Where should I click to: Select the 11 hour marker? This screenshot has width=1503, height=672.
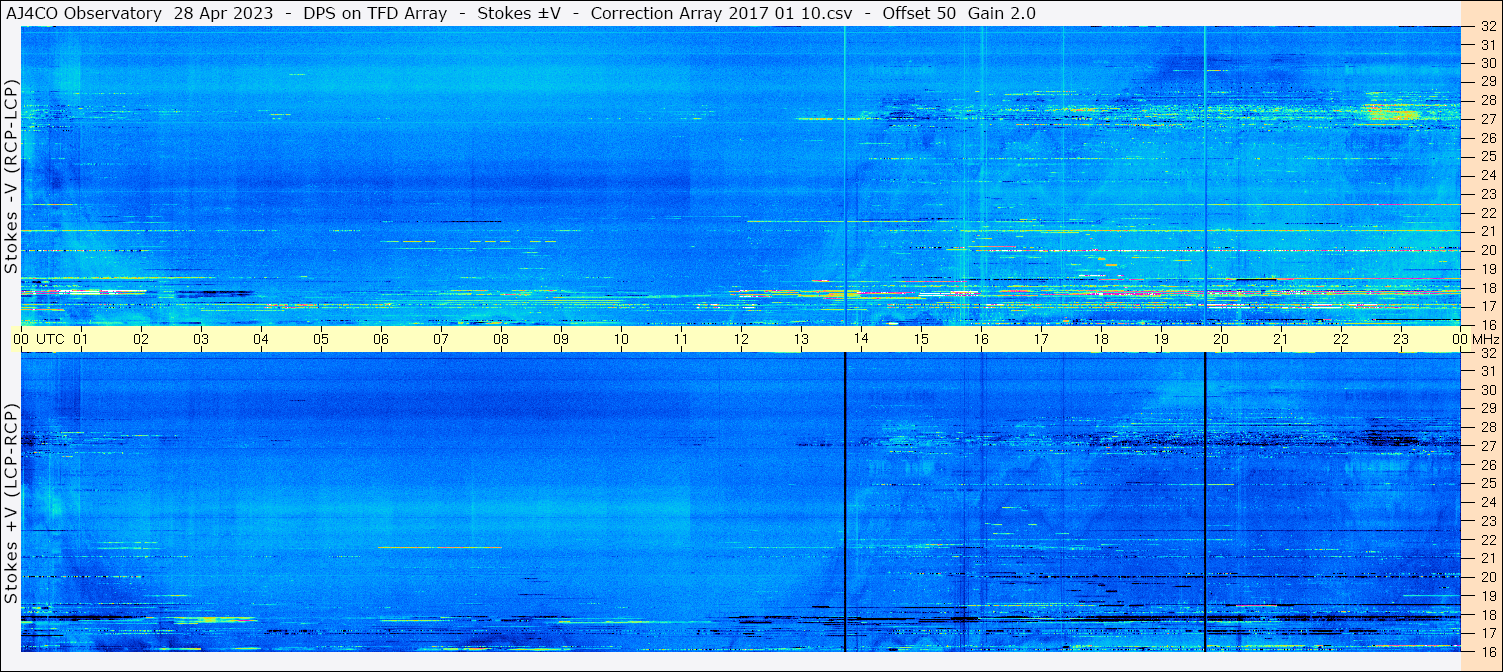(681, 339)
